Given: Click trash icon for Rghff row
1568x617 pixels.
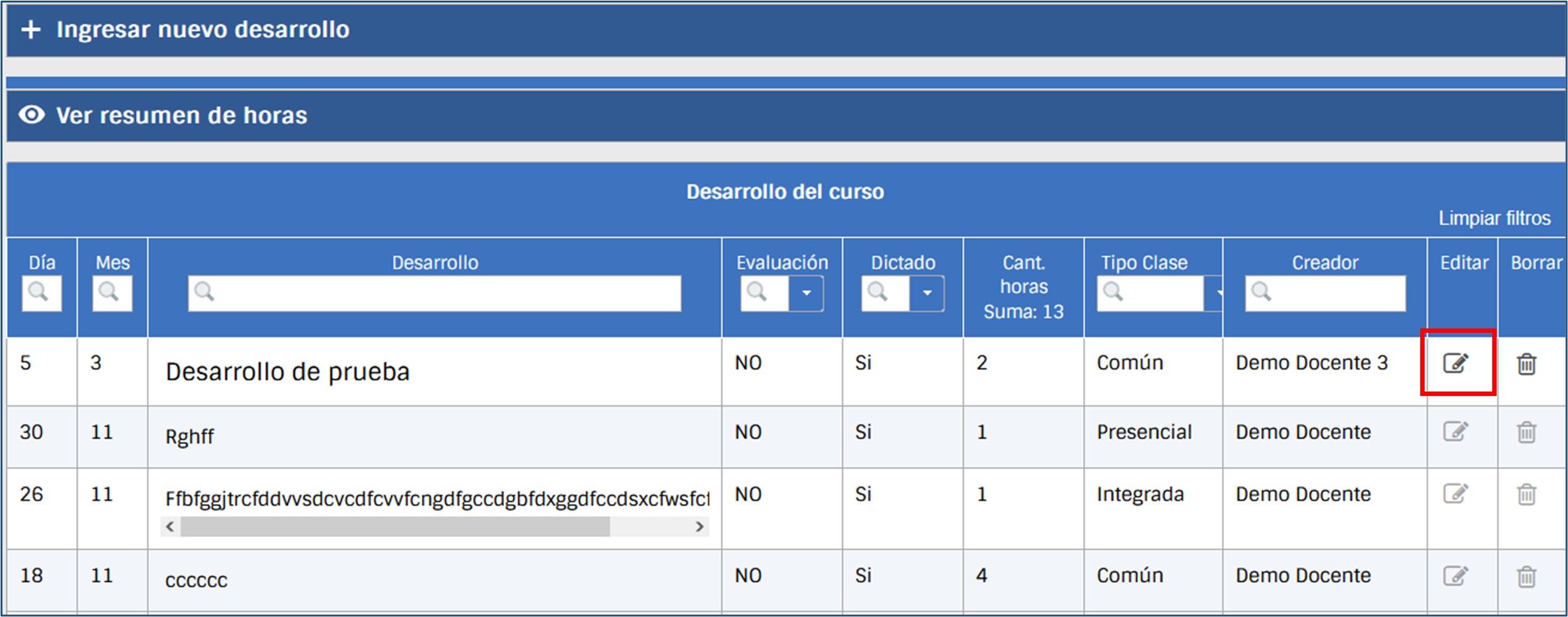Looking at the screenshot, I should tap(1526, 433).
